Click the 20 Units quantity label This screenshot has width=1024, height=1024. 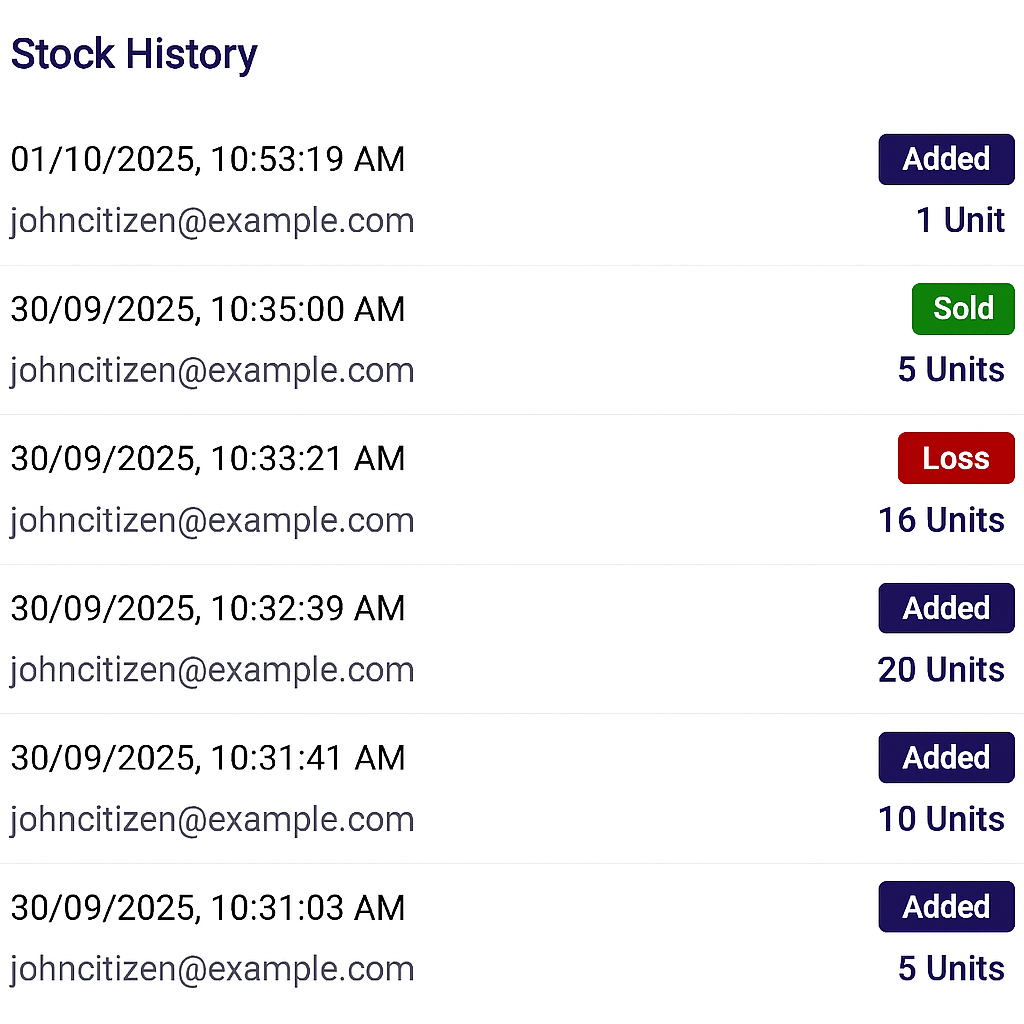(x=941, y=669)
